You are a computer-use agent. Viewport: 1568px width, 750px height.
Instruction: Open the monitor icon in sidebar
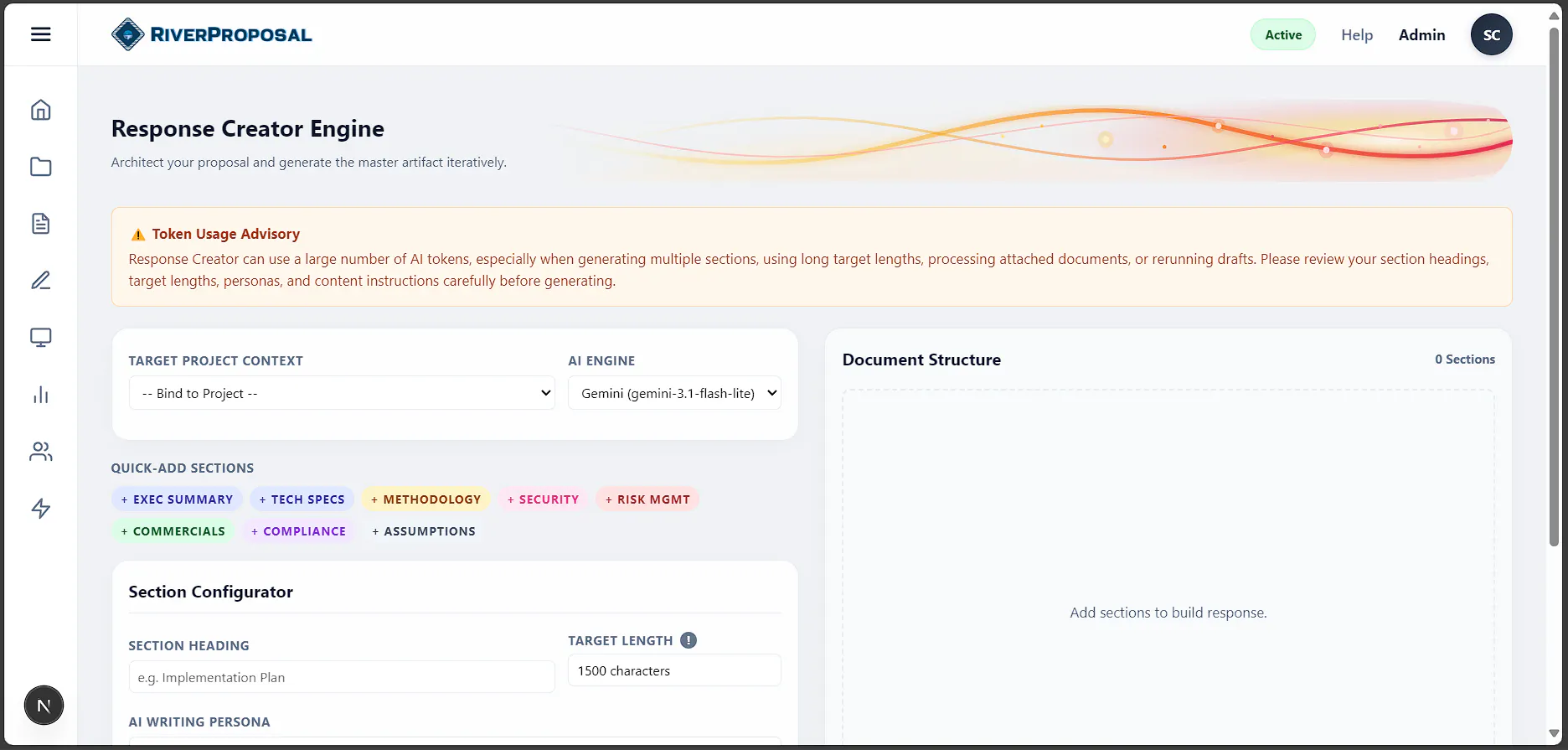click(41, 337)
